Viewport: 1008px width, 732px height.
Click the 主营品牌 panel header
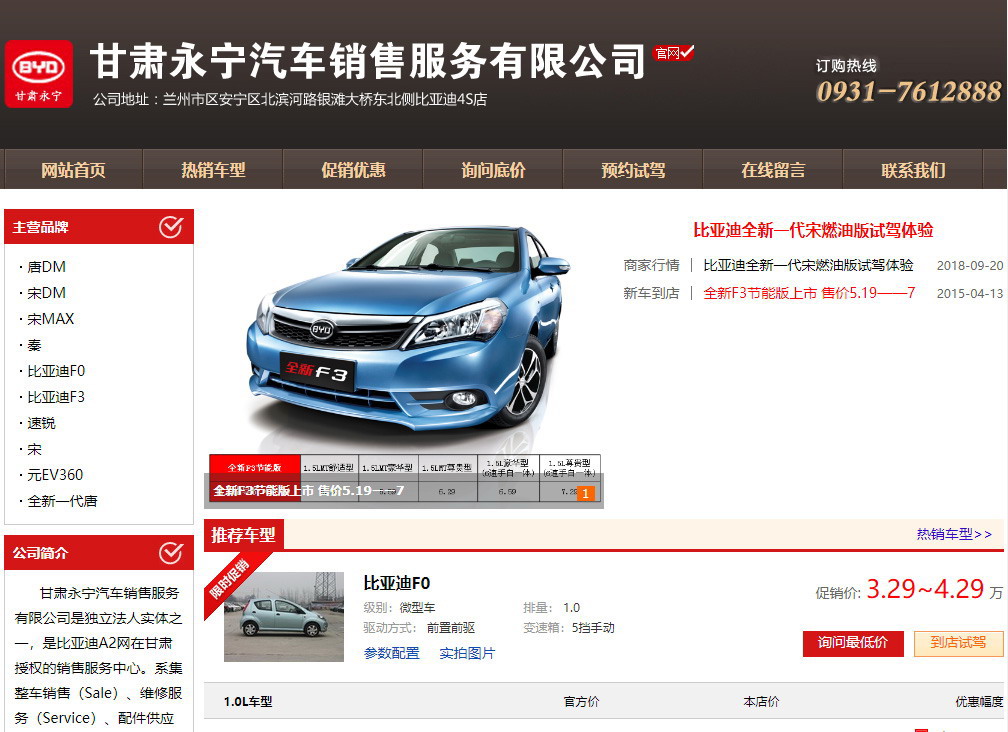pos(99,227)
